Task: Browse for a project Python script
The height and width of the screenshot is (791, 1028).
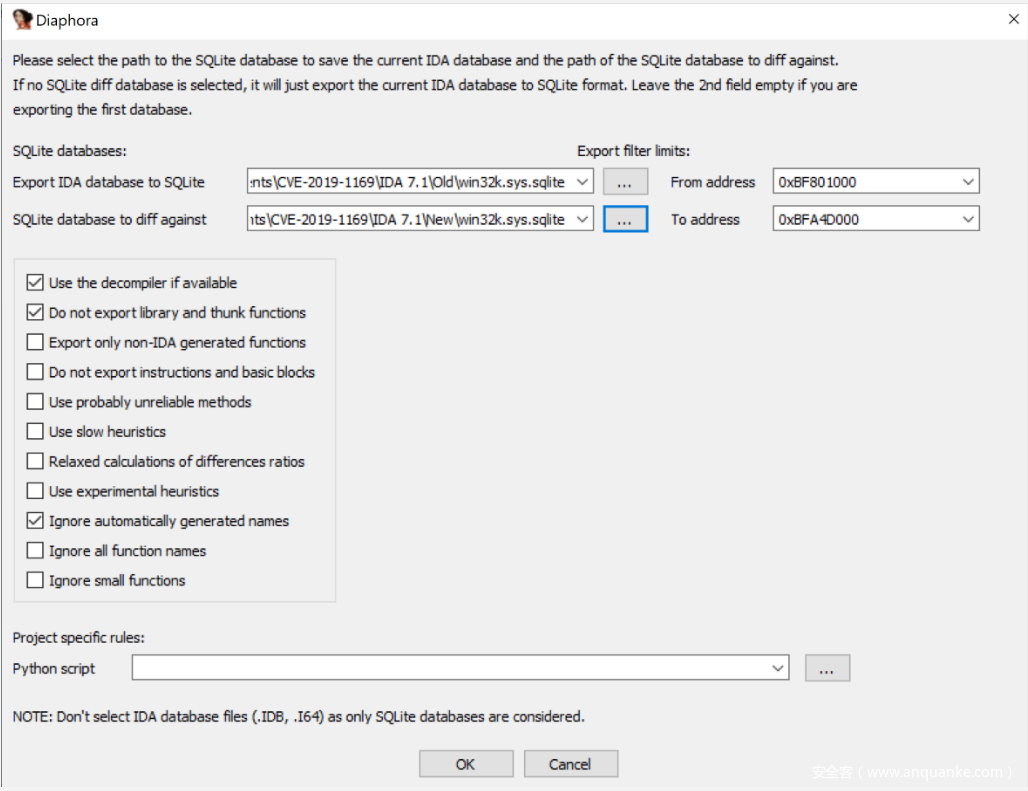Action: (826, 669)
